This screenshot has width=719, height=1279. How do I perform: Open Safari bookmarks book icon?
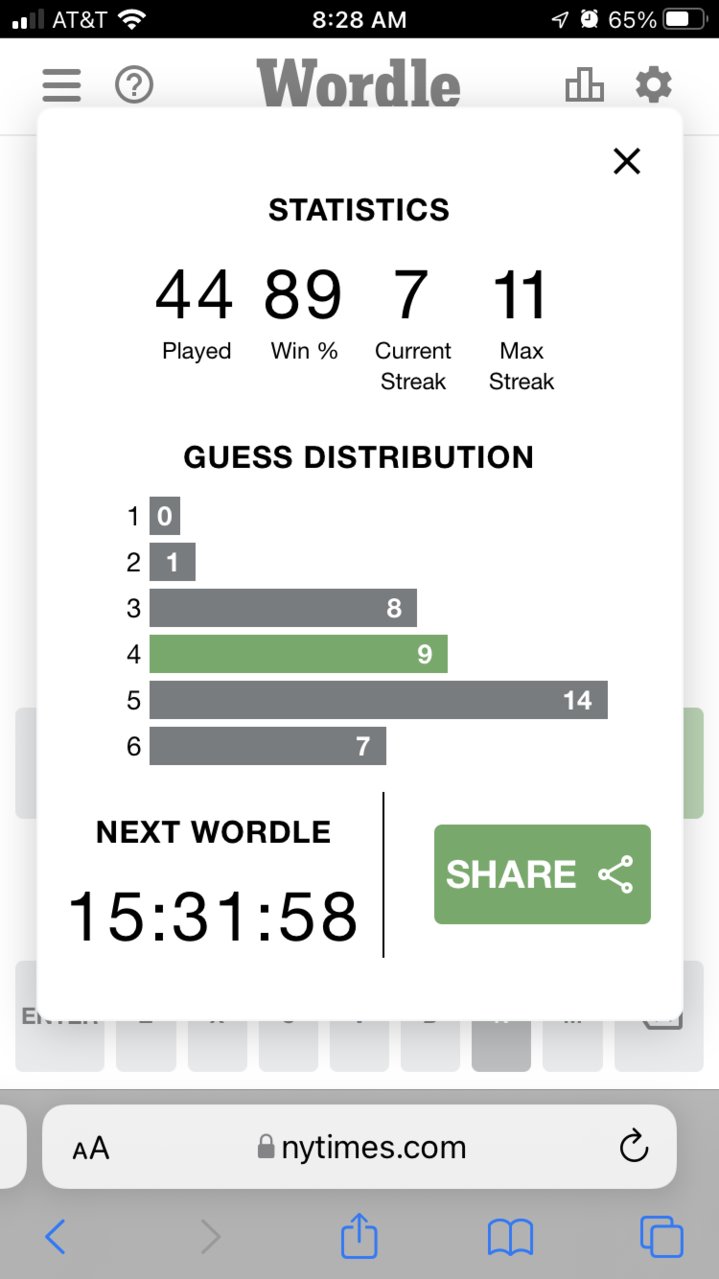(510, 1238)
